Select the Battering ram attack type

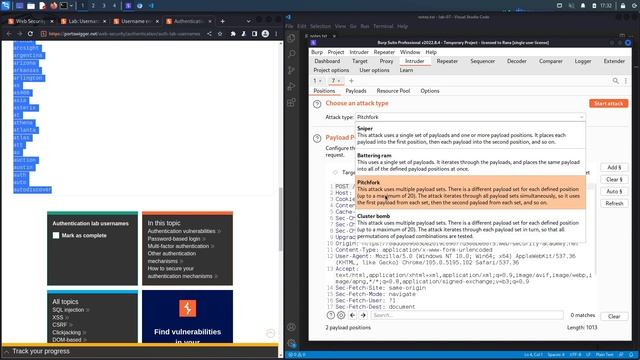[x=470, y=162]
